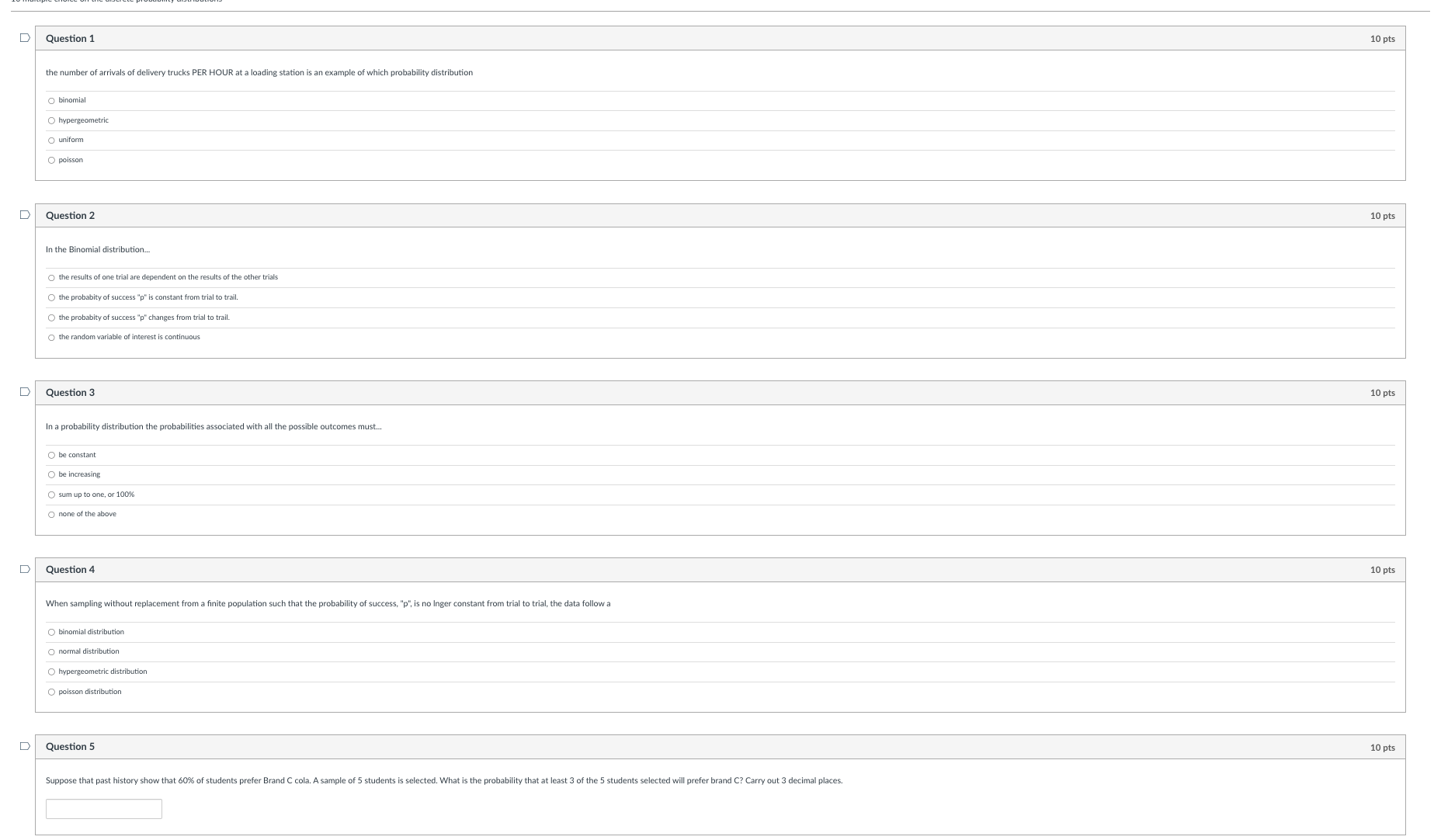This screenshot has height=840, width=1441.
Task: Pick "sum up to one, or 100%"
Action: [x=51, y=495]
